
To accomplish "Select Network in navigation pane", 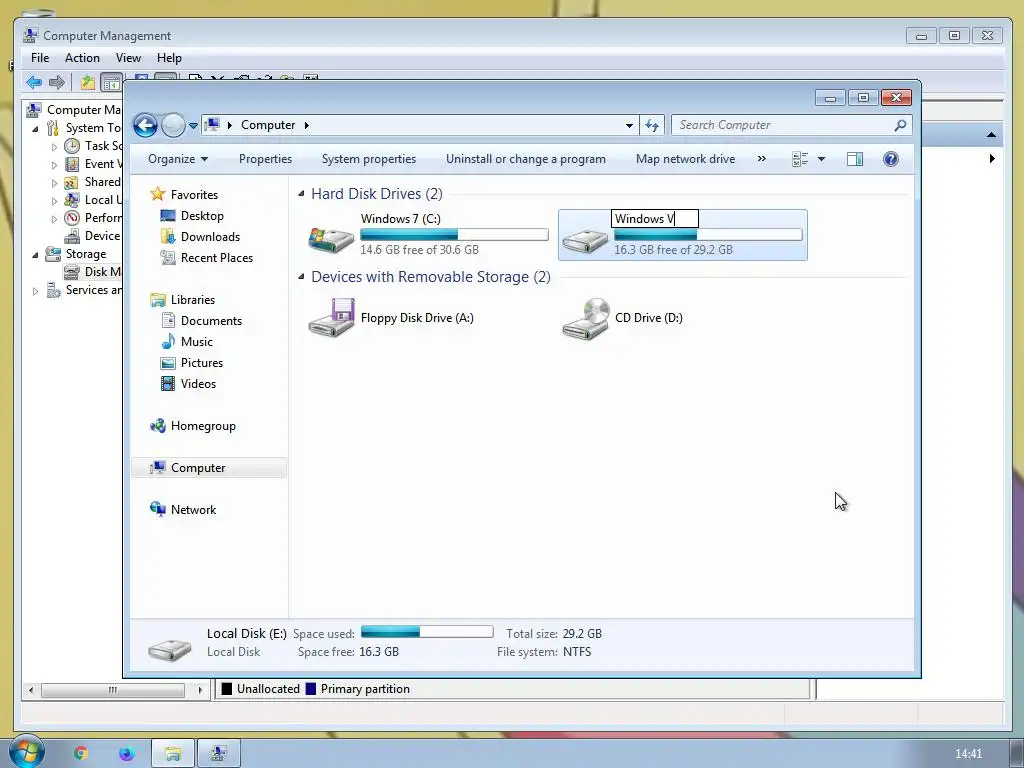I will click(x=193, y=509).
